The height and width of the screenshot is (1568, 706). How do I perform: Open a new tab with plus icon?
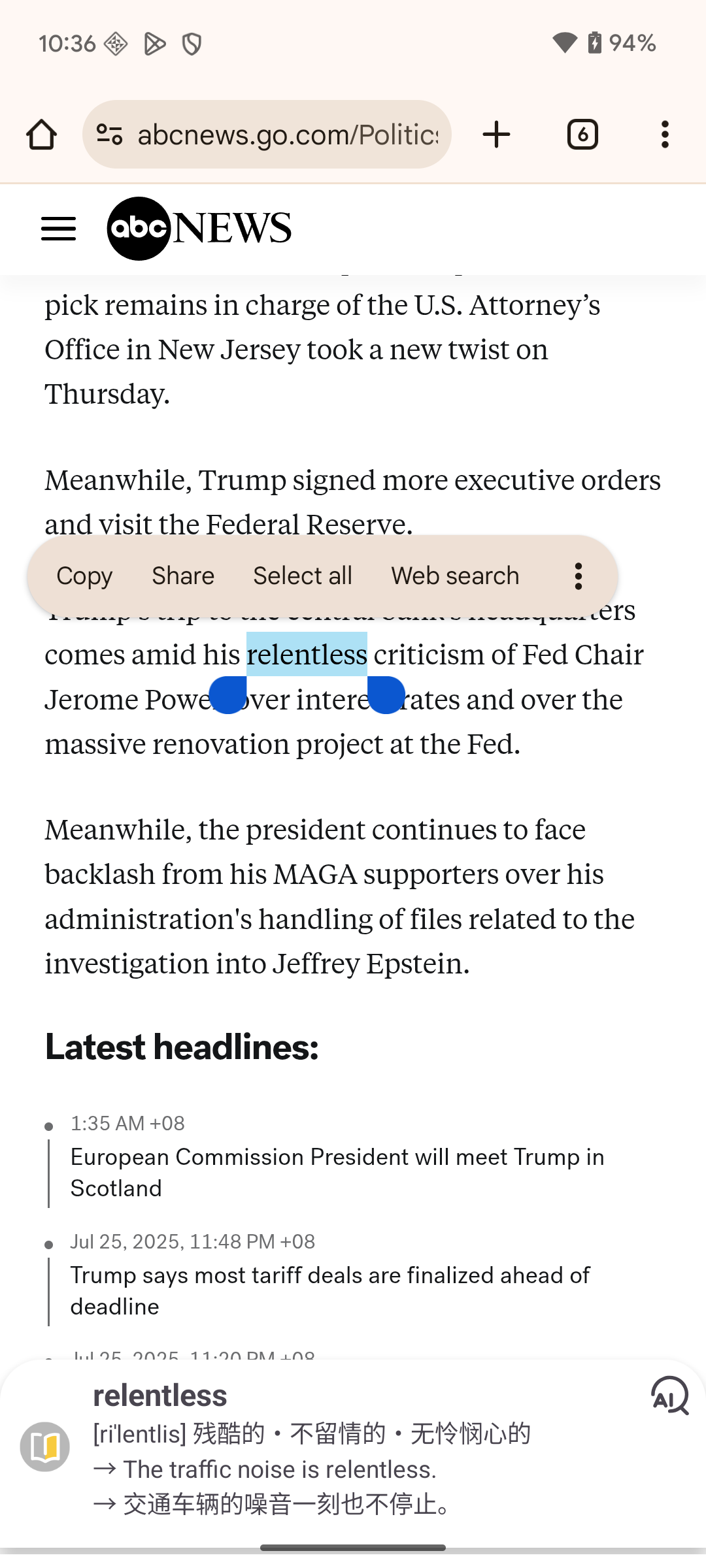point(496,135)
